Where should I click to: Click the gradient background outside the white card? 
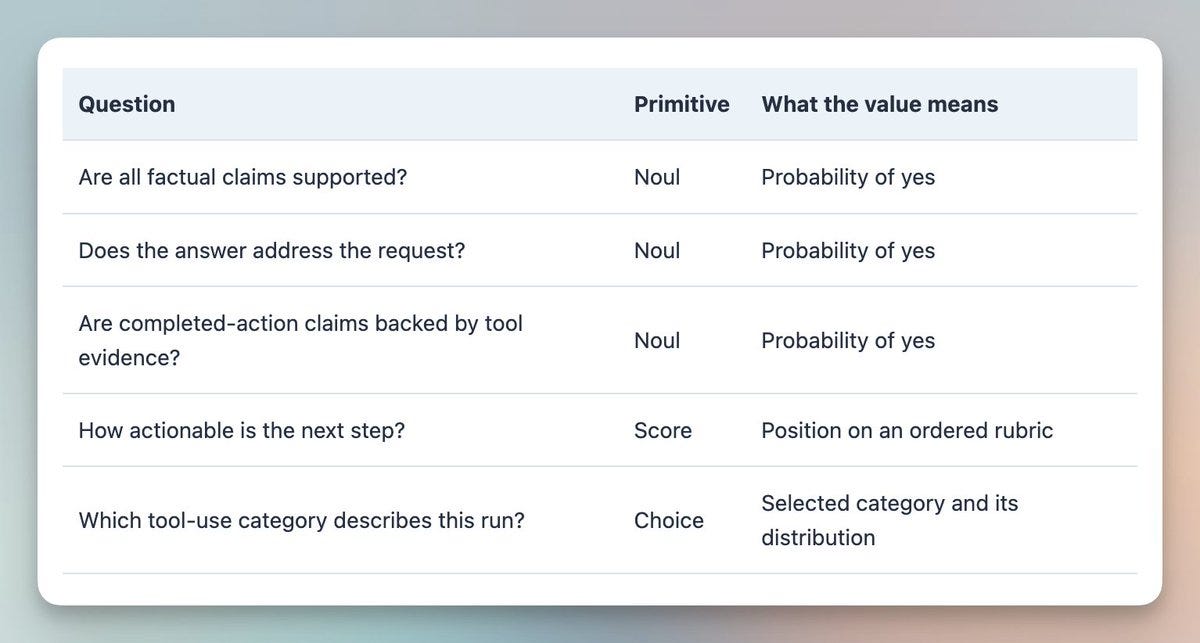click(x=600, y=18)
